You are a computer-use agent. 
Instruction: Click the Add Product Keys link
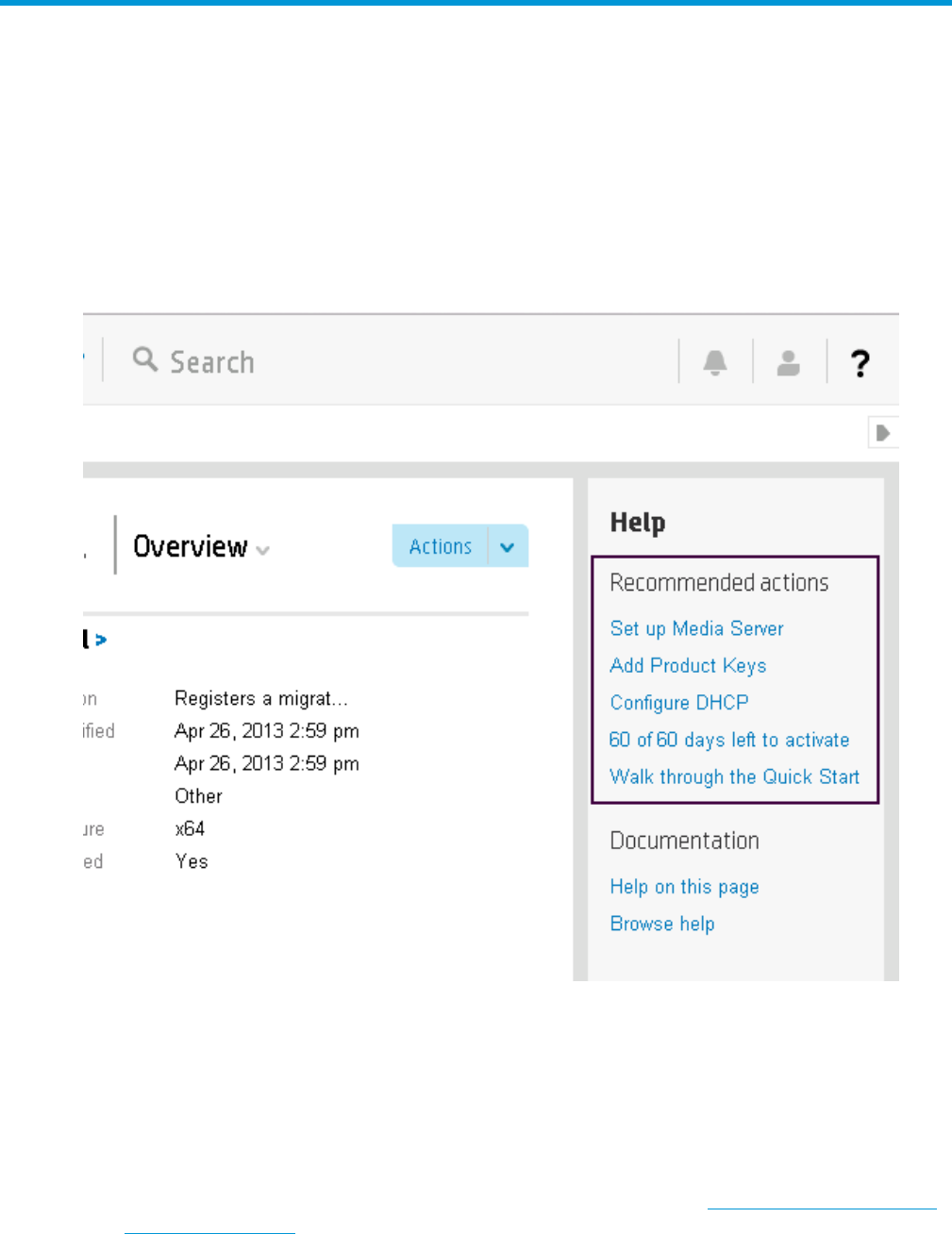pyautogui.click(x=688, y=665)
